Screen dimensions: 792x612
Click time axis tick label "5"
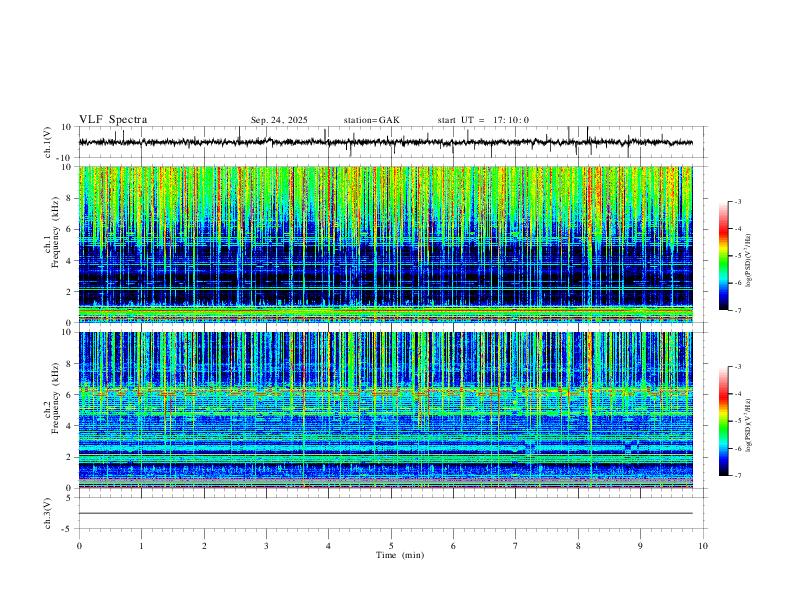391,546
